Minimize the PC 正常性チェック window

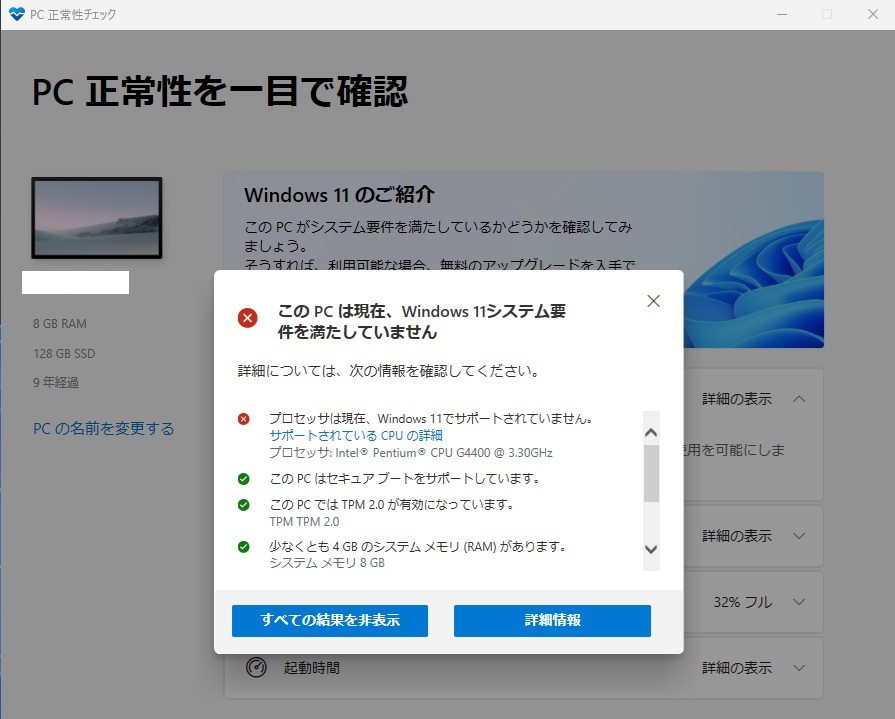(782, 14)
